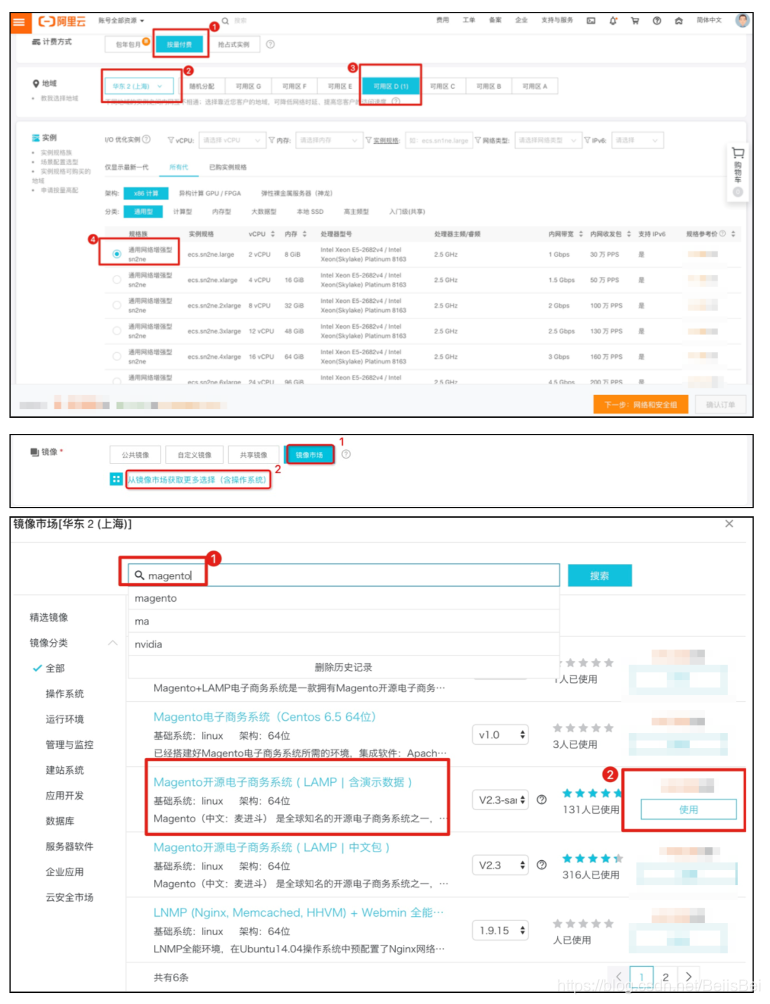Click help icon beside V2.3 version

541,865
